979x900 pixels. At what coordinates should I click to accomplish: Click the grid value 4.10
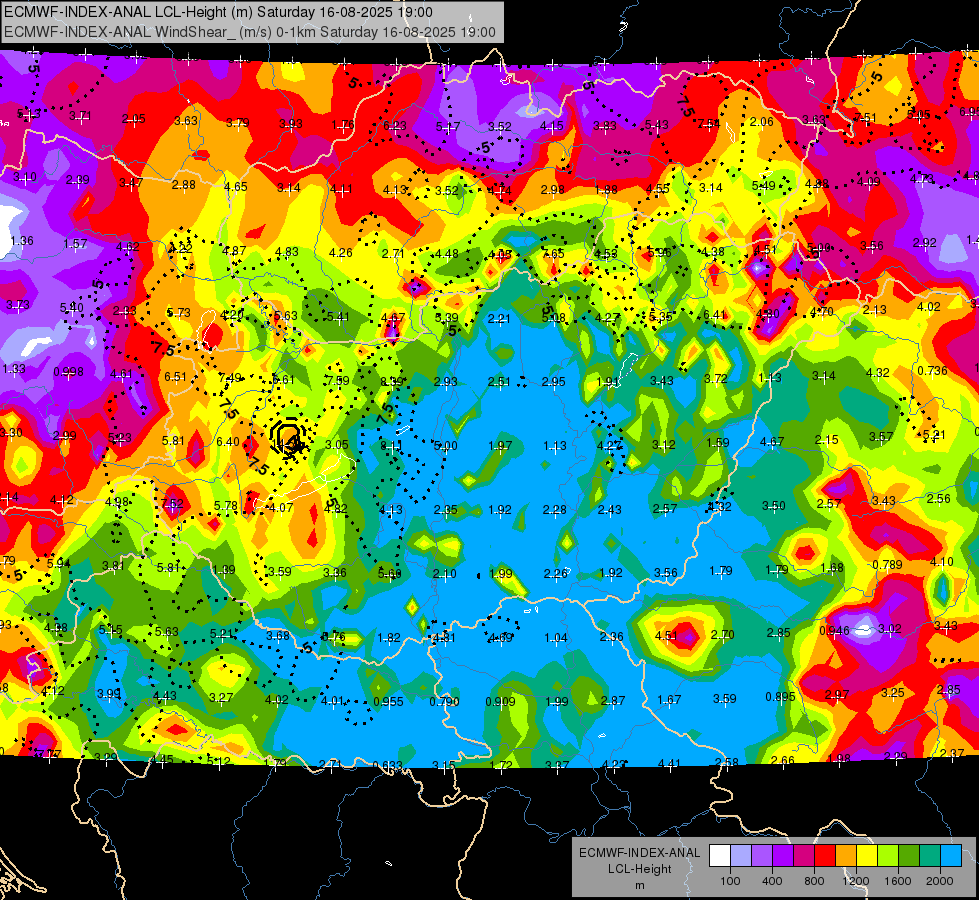click(942, 561)
